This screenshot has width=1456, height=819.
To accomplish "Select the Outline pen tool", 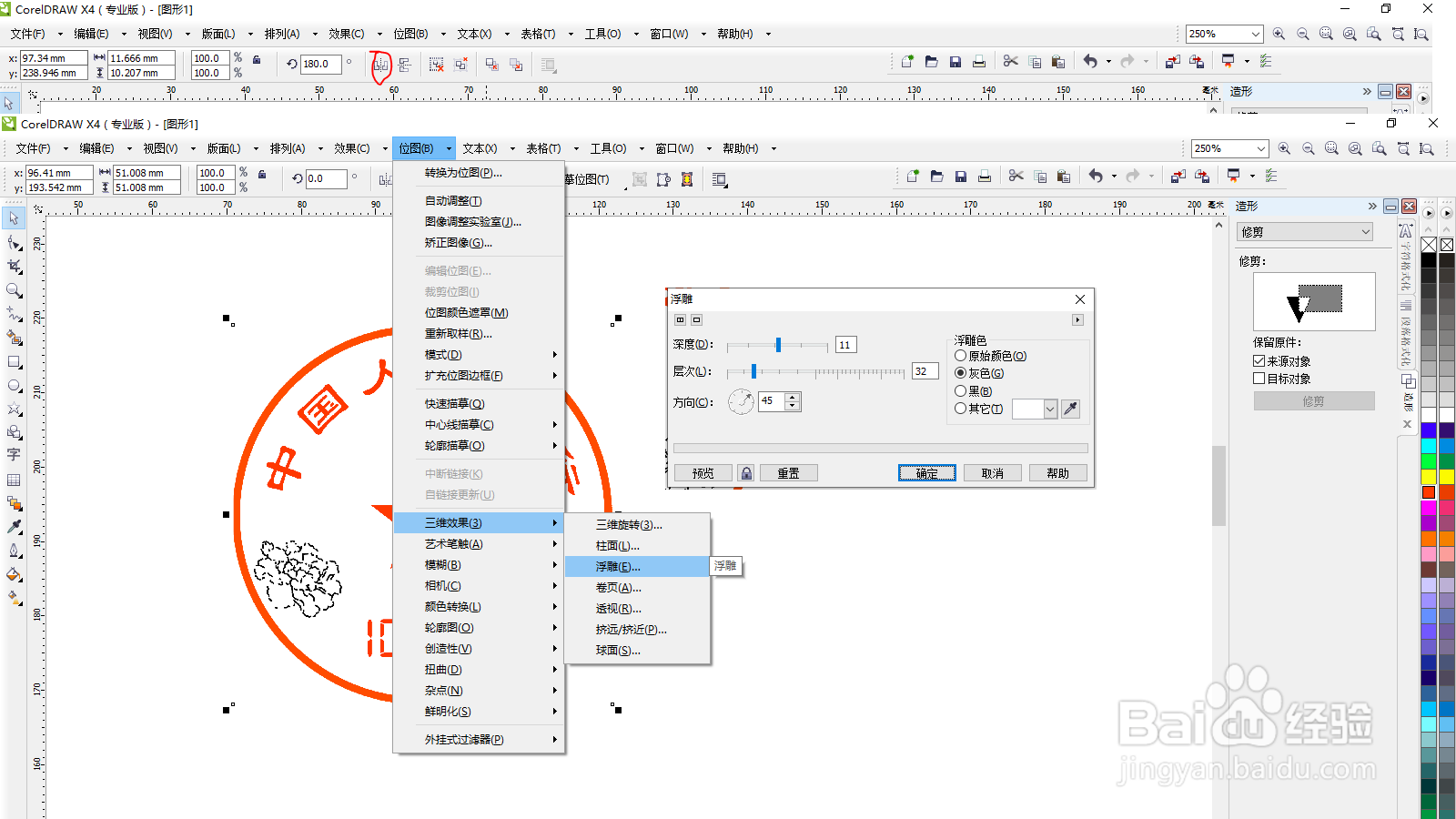I will 14,551.
